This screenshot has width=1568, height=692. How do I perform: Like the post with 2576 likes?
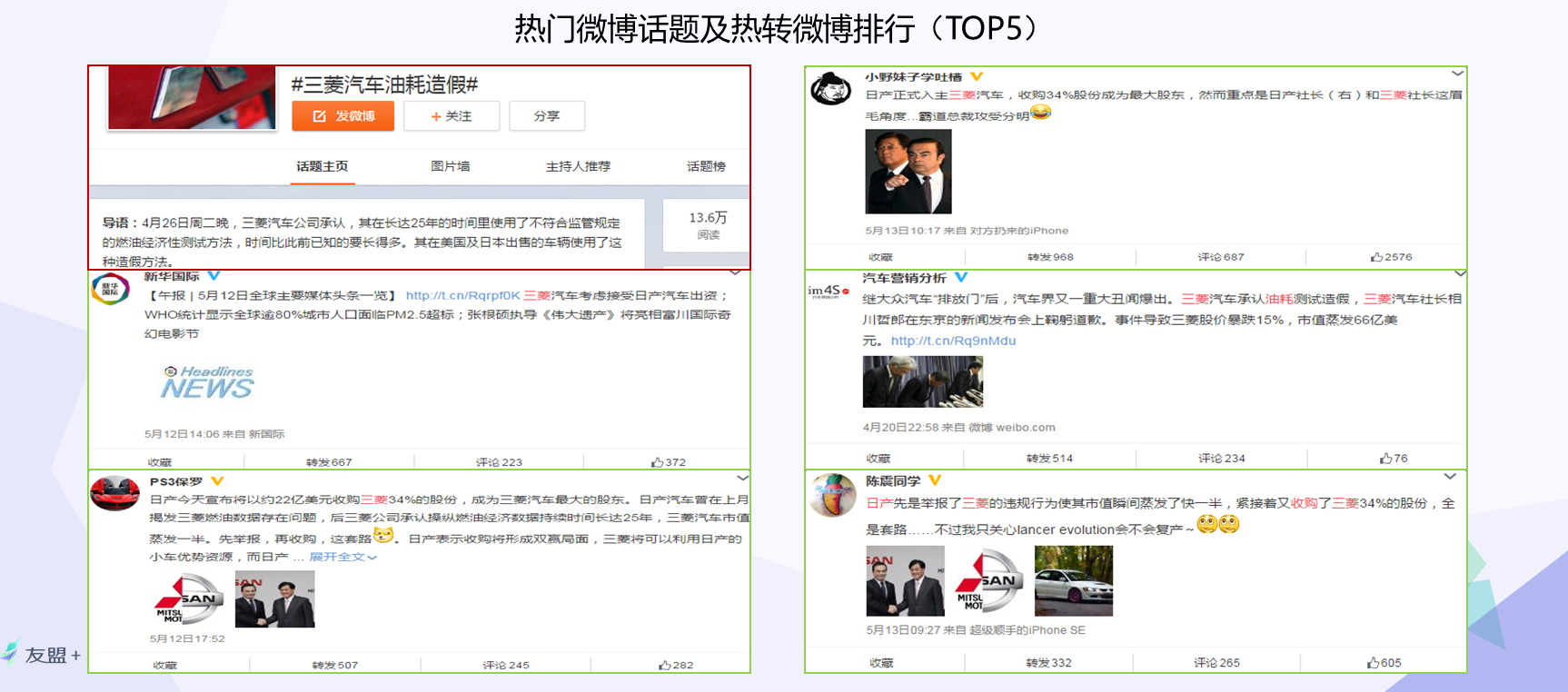pos(1391,257)
